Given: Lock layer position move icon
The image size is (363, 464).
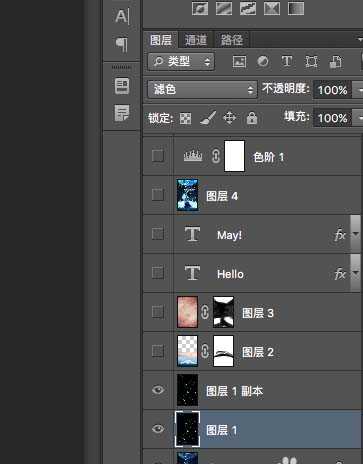Looking at the screenshot, I should (230, 118).
